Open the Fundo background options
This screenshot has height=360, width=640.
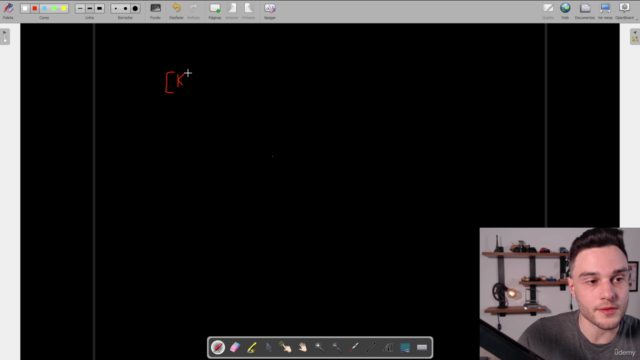coord(155,11)
